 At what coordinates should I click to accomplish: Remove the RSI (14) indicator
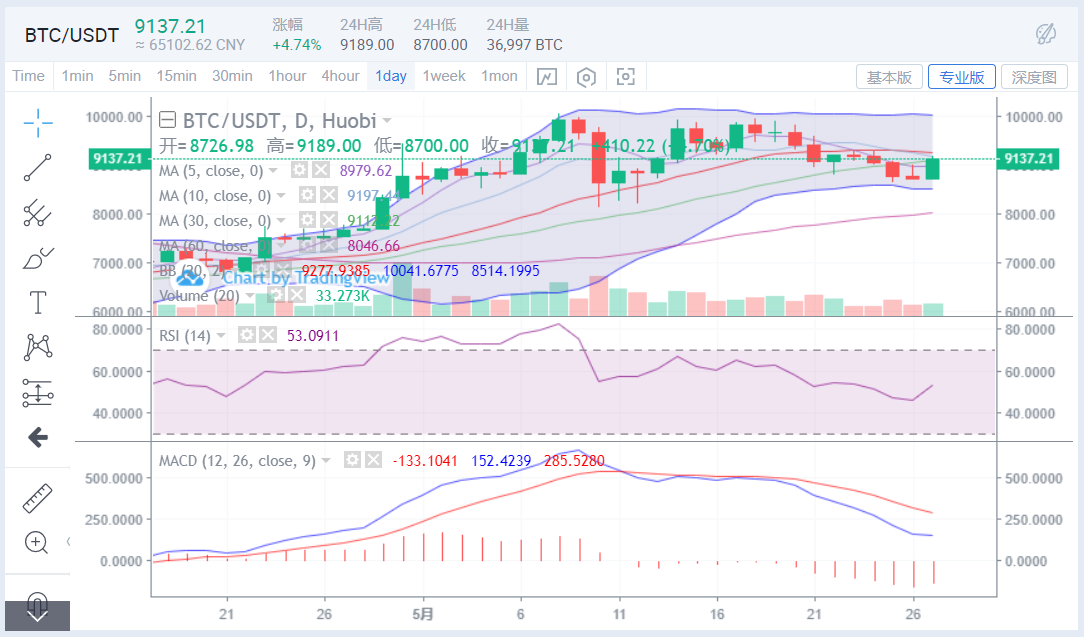[x=268, y=335]
